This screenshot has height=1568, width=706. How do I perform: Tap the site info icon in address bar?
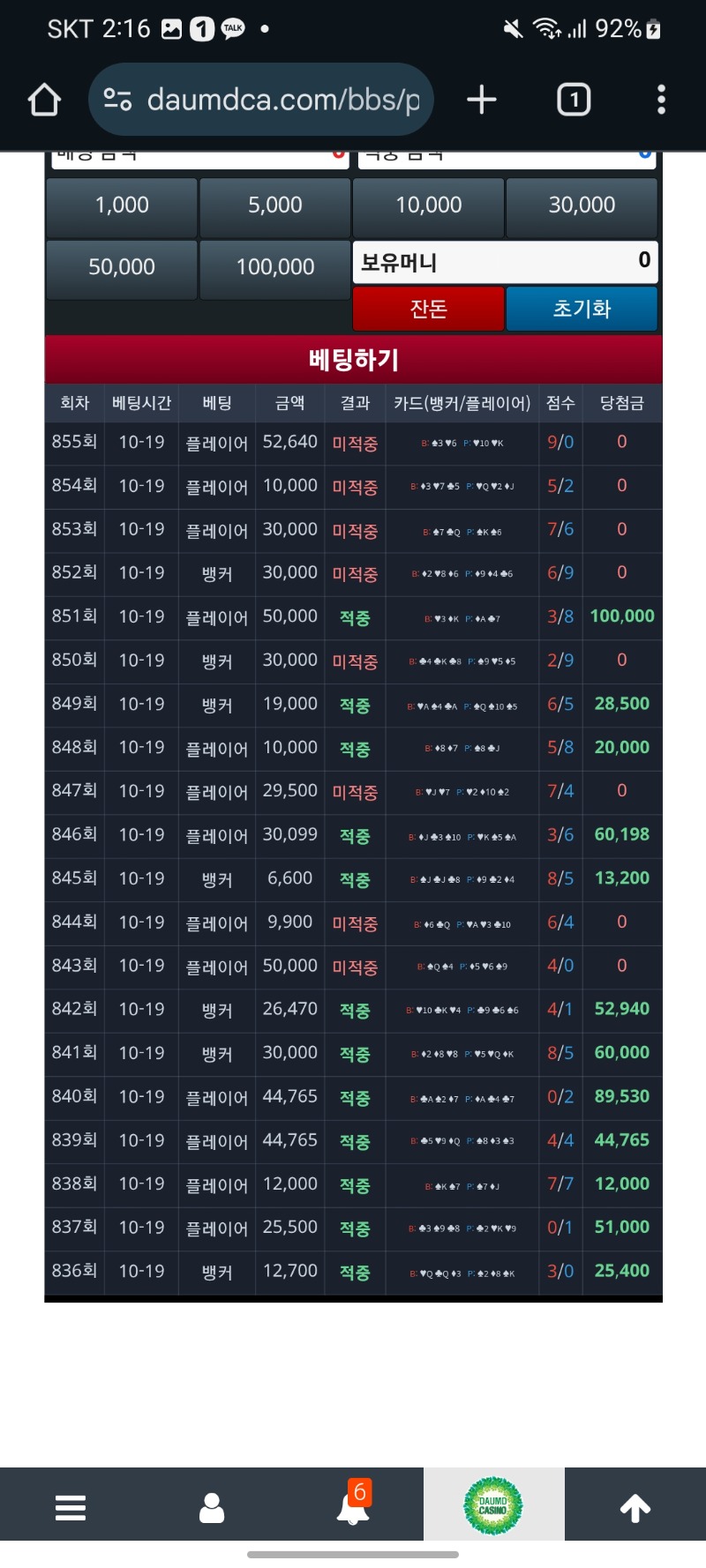[x=117, y=100]
